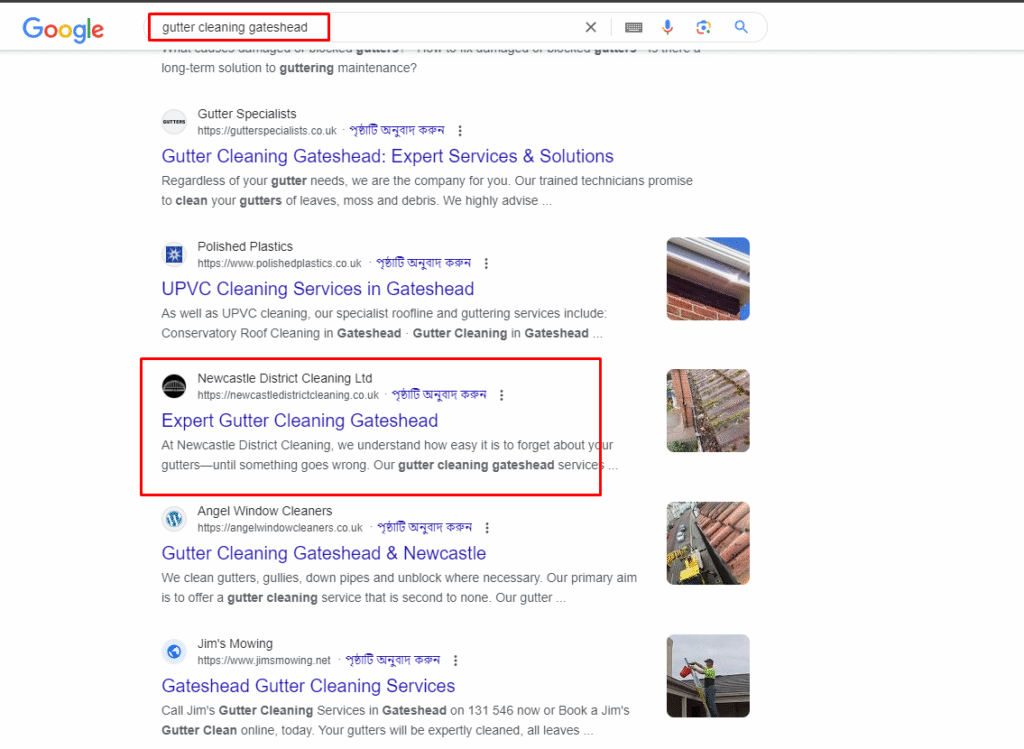Screen dimensions: 1024x749
Task: Open more options for Gutter Specialists result
Action: pos(460,131)
